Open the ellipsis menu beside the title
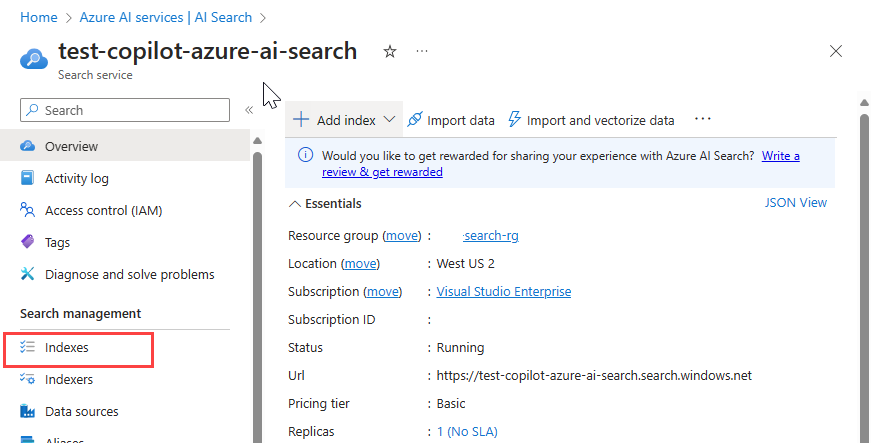 coord(422,51)
